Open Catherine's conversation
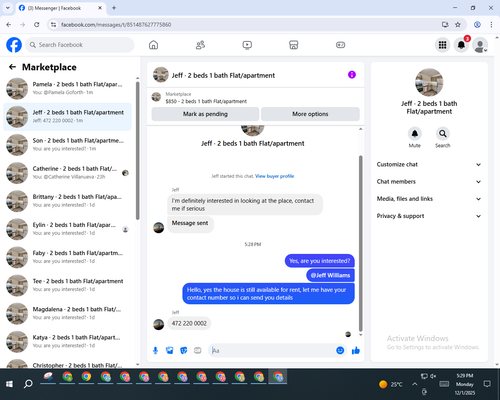The image size is (500, 400). (x=67, y=173)
